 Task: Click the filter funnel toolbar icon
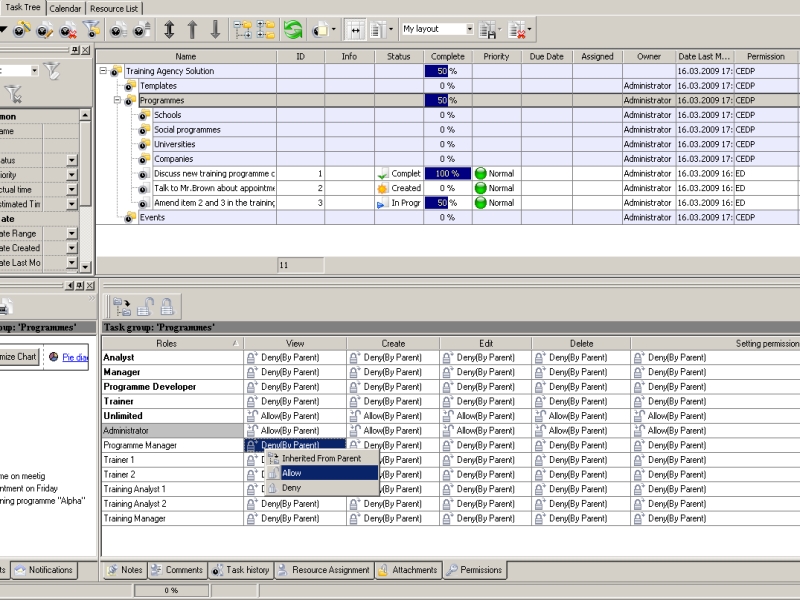(91, 29)
